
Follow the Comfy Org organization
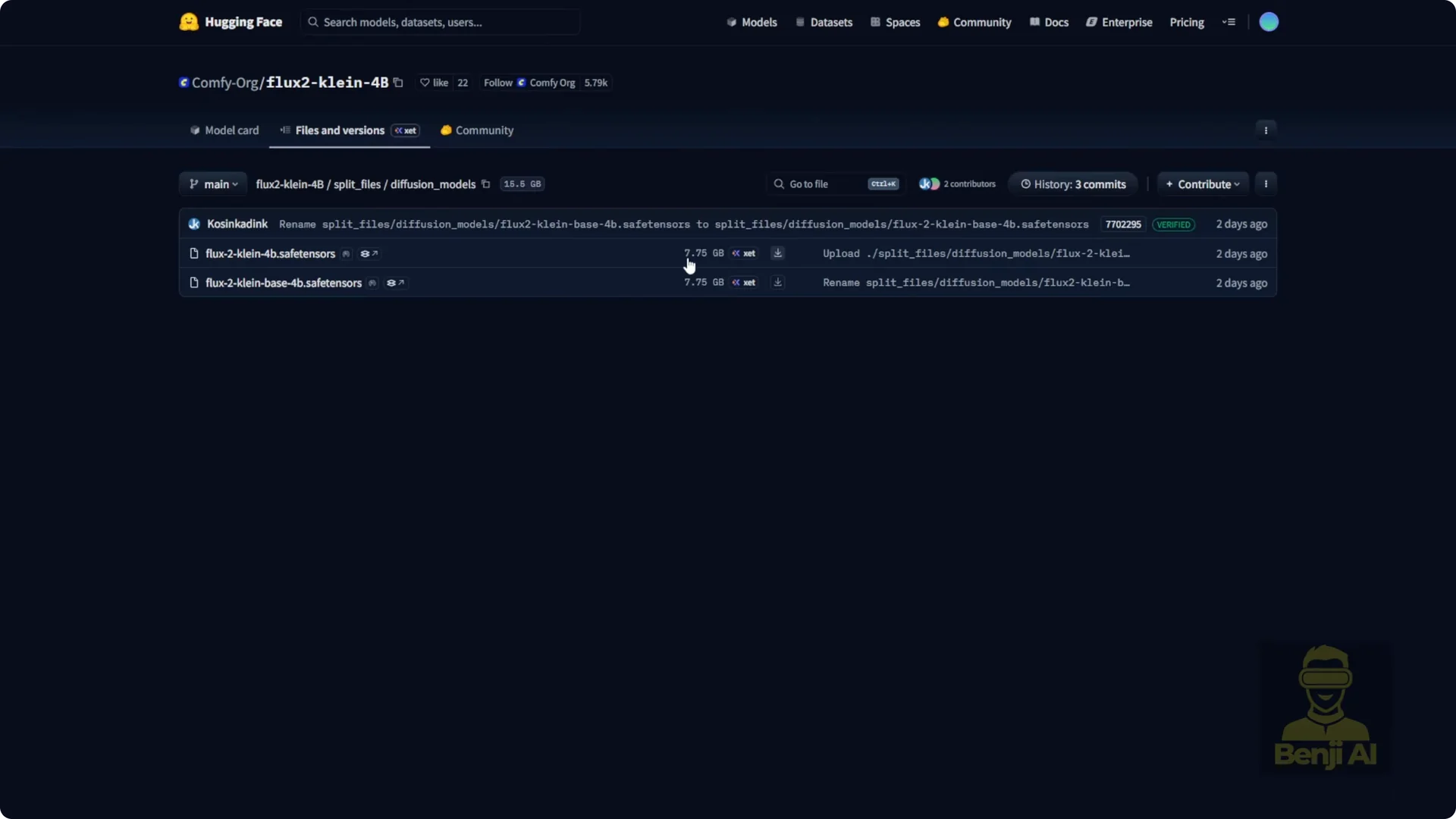click(x=498, y=83)
